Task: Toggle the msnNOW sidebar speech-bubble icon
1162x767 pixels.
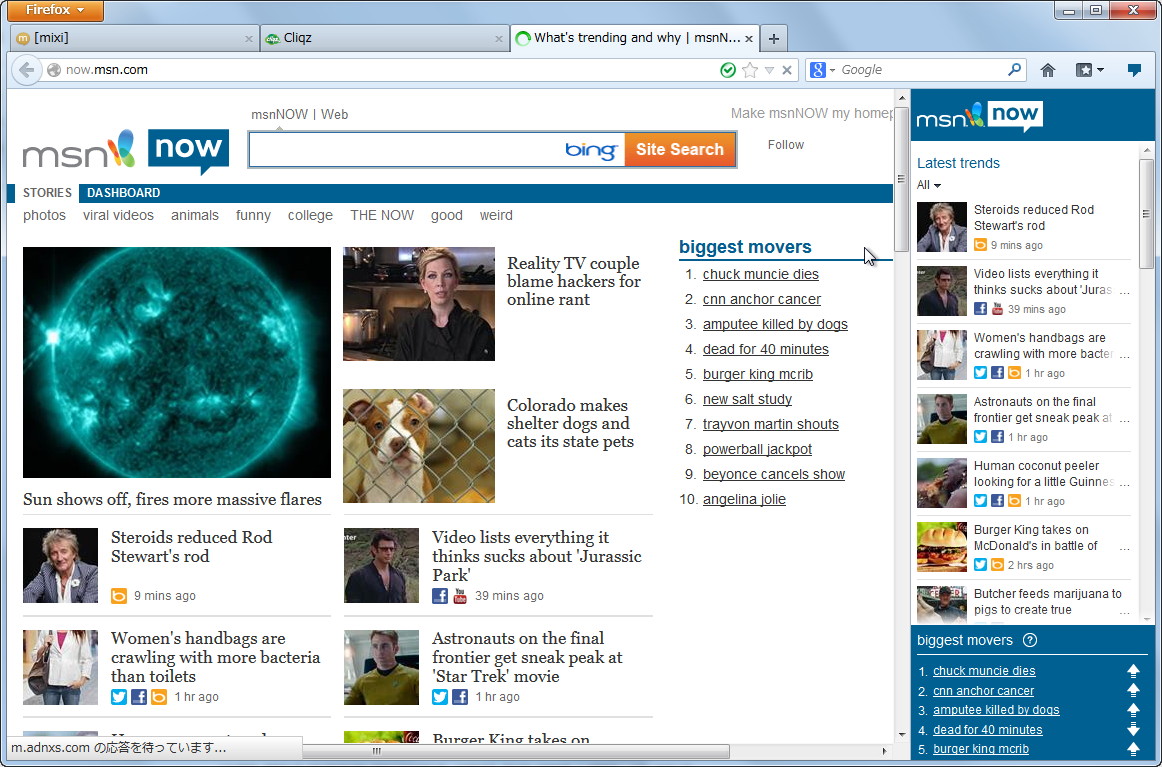Action: [1134, 70]
